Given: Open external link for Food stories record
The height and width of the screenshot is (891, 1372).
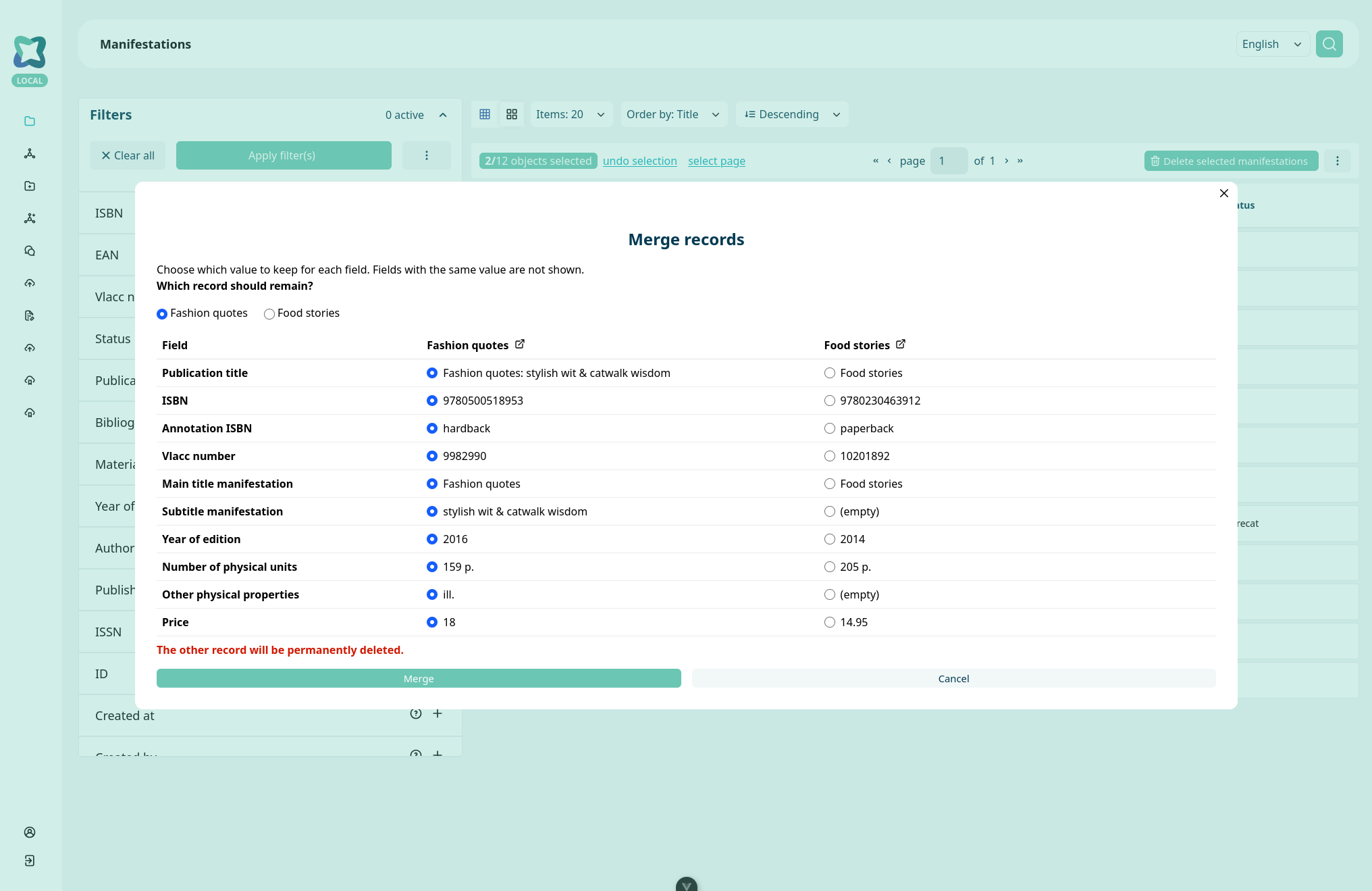Looking at the screenshot, I should (901, 345).
